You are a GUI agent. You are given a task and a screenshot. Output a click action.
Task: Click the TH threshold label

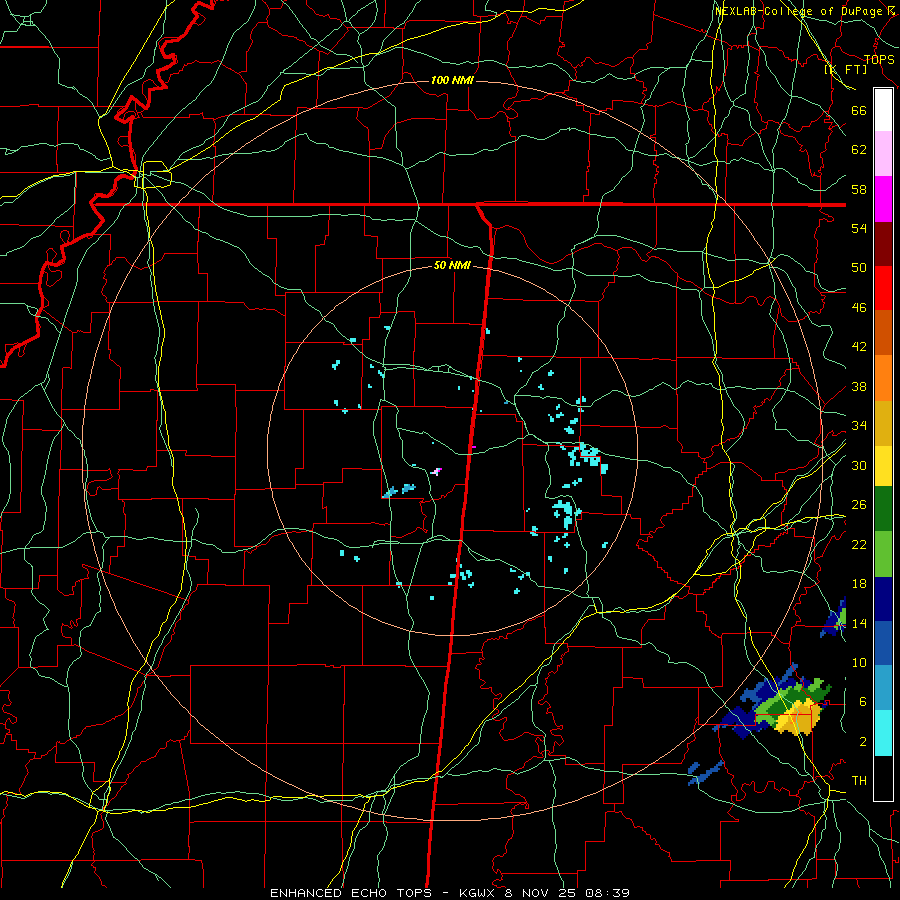pos(859,781)
